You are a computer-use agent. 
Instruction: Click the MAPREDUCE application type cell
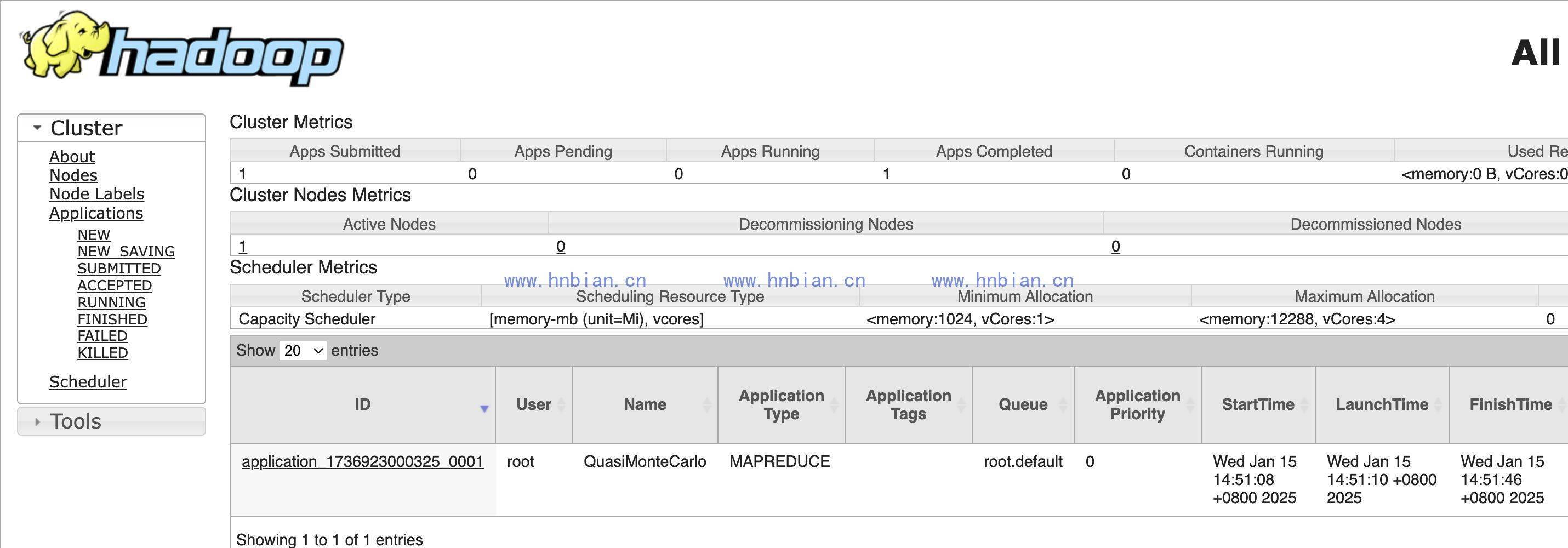coord(780,461)
